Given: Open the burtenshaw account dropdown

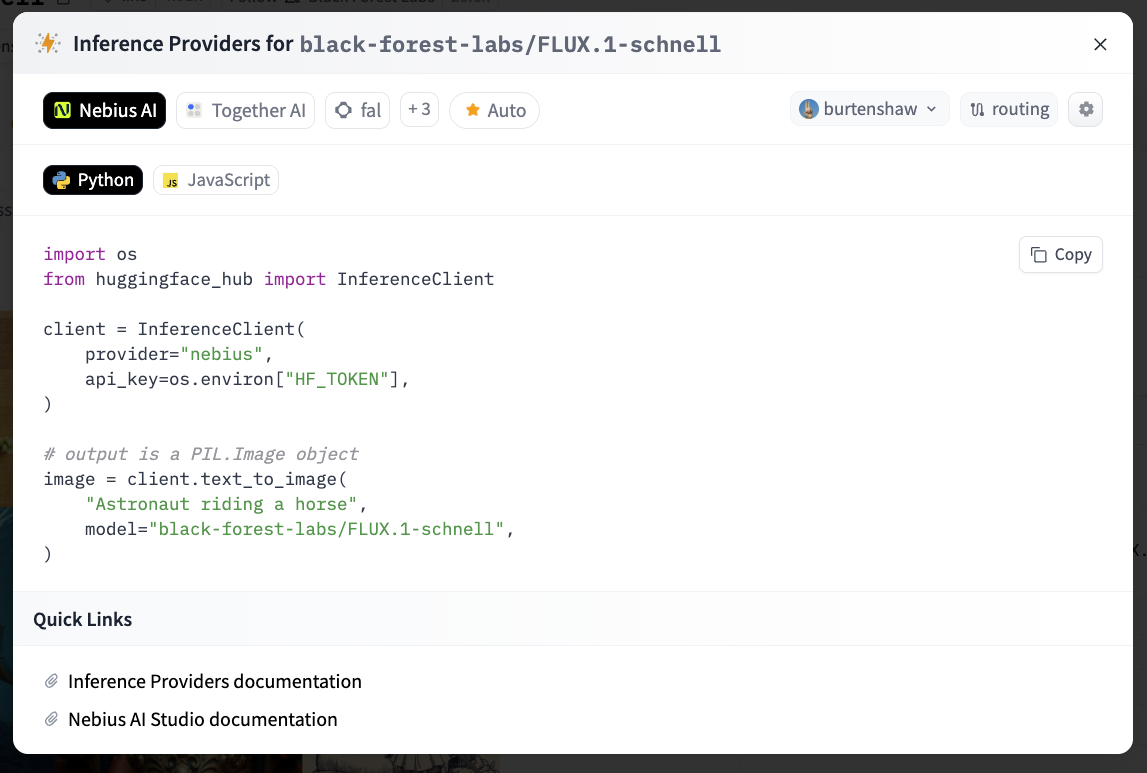Looking at the screenshot, I should pos(869,108).
